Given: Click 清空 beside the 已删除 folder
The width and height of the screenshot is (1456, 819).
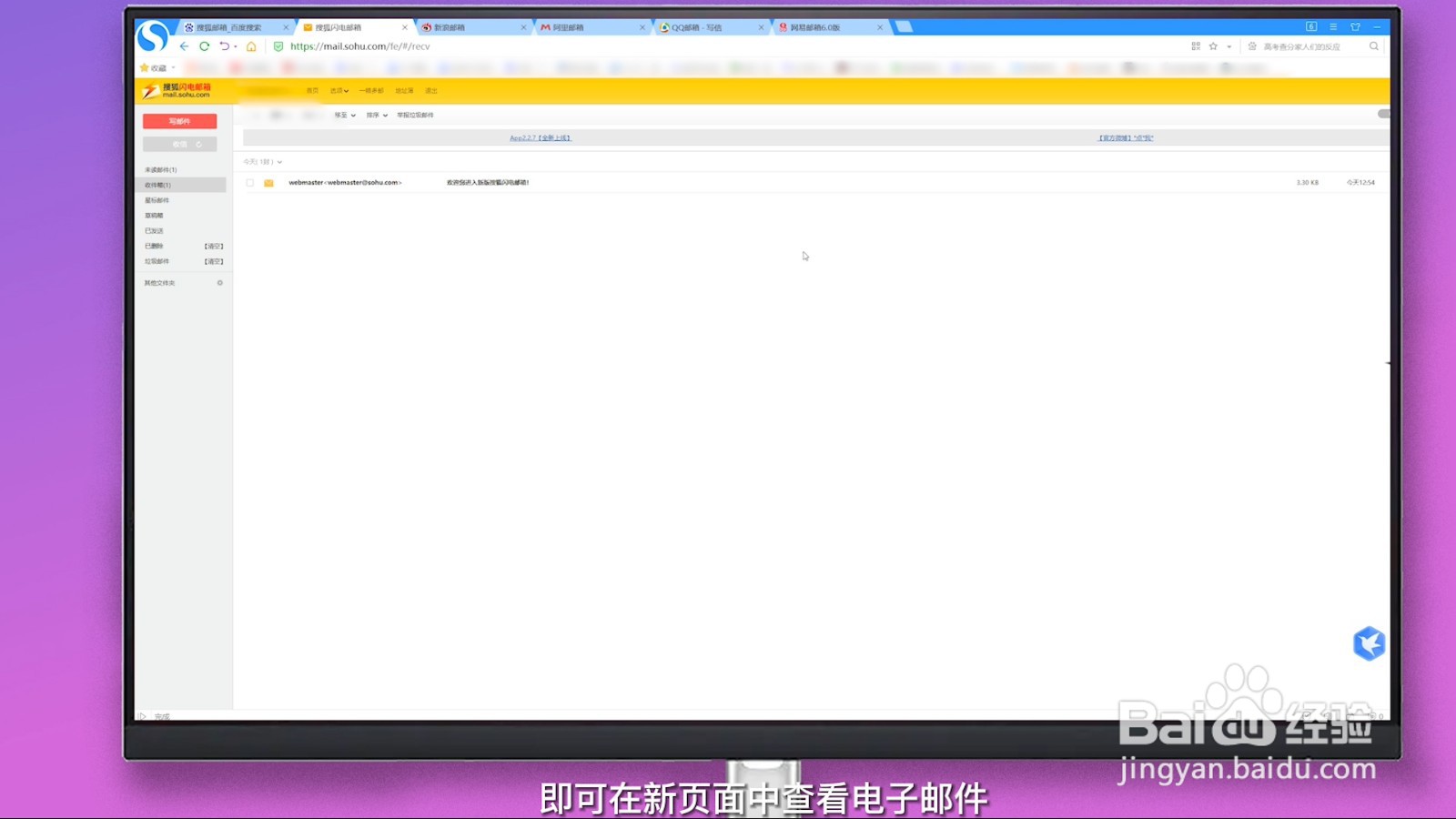Looking at the screenshot, I should click(214, 247).
